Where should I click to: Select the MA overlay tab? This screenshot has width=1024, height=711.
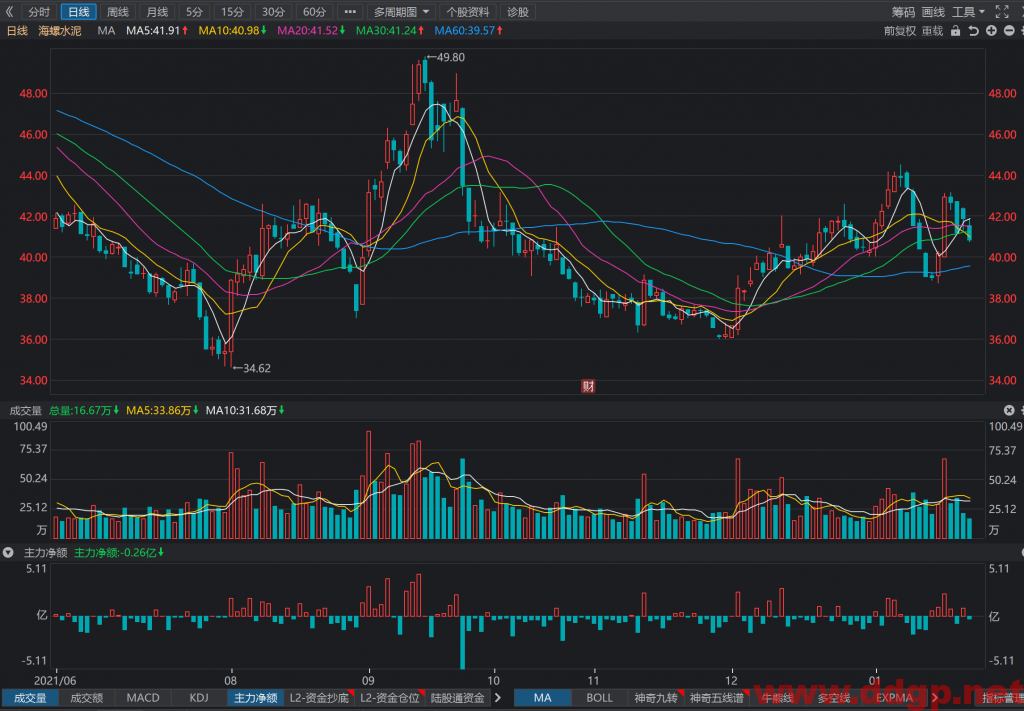(x=543, y=698)
